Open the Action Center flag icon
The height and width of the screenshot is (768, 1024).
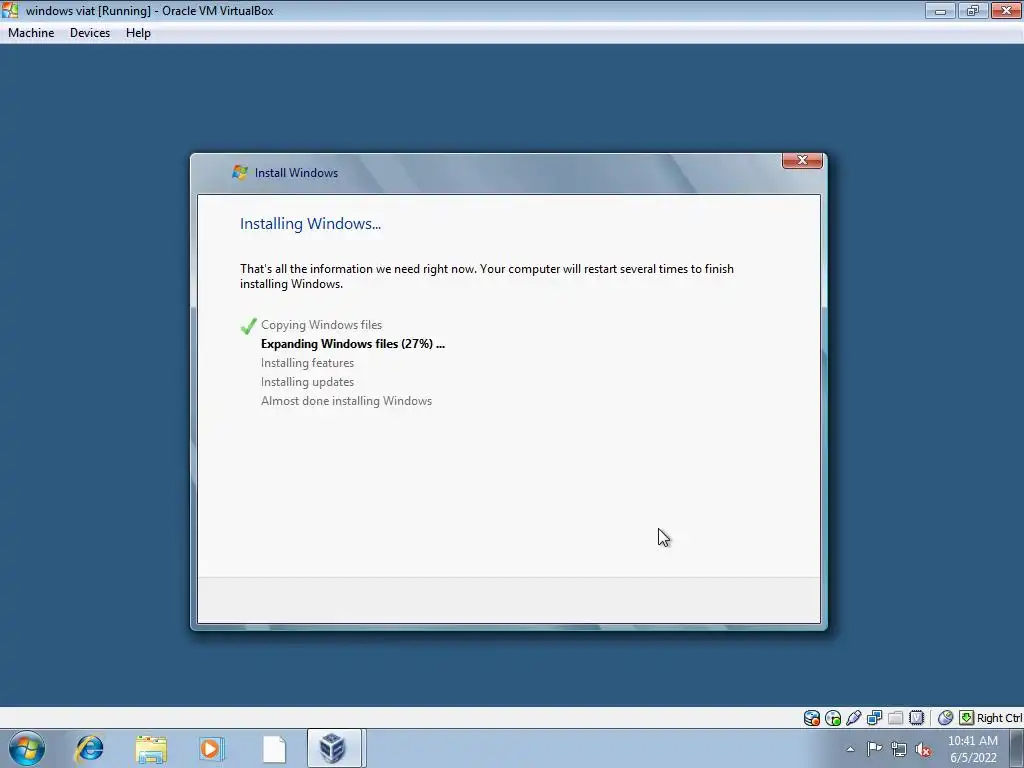coord(874,749)
